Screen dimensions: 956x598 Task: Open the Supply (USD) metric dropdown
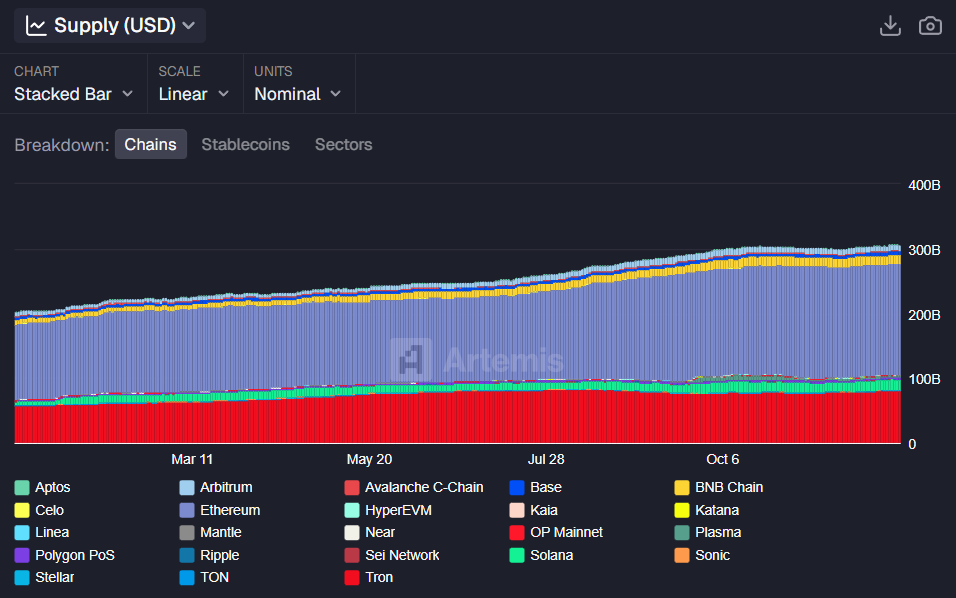pyautogui.click(x=110, y=26)
